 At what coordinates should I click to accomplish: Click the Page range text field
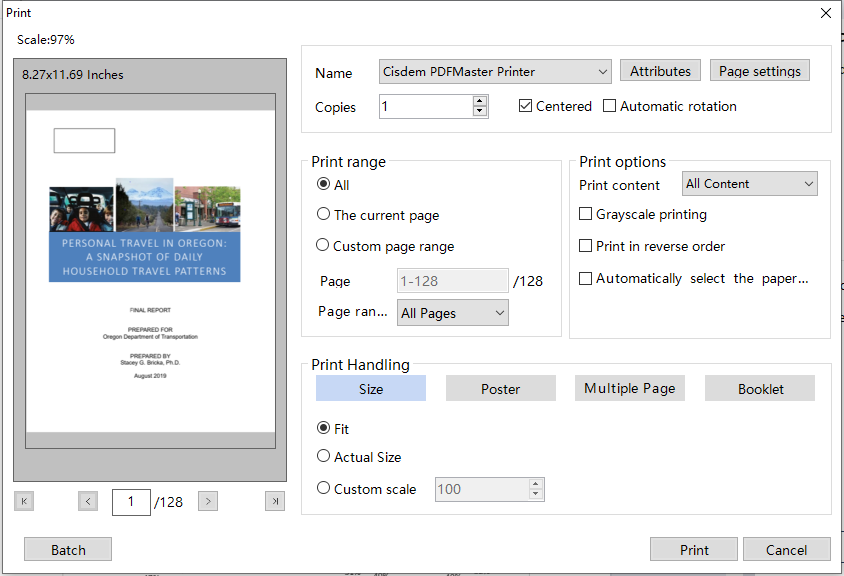(453, 280)
